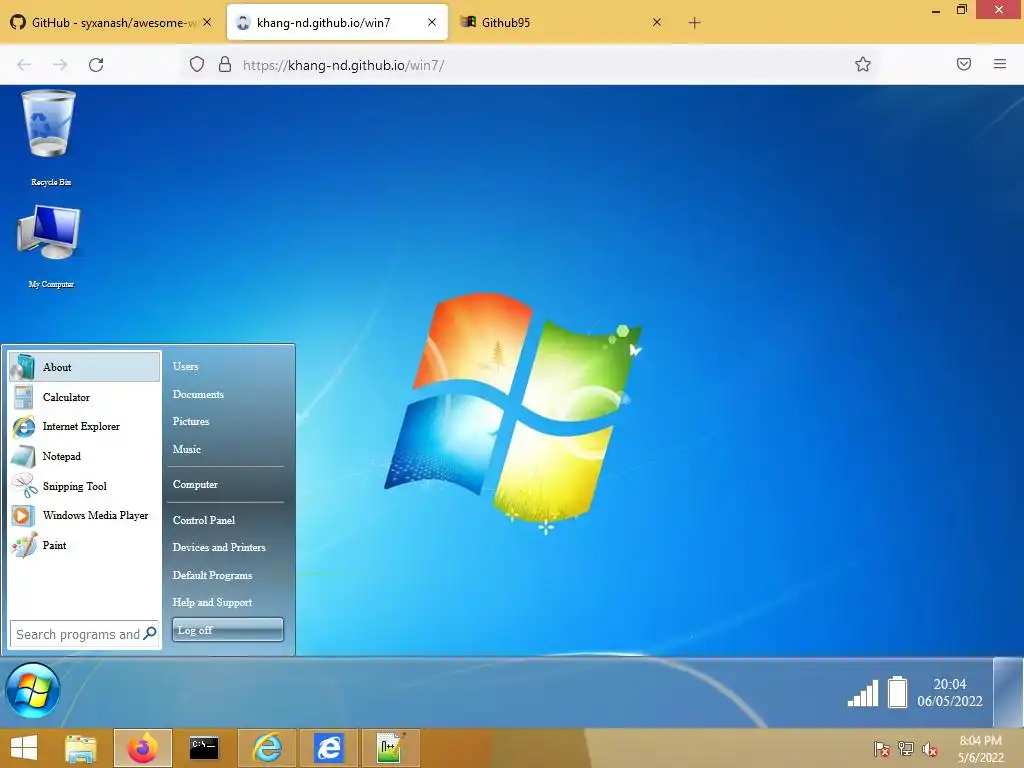Go back in browser history
Screen dimensions: 1024x768
[x=24, y=65]
